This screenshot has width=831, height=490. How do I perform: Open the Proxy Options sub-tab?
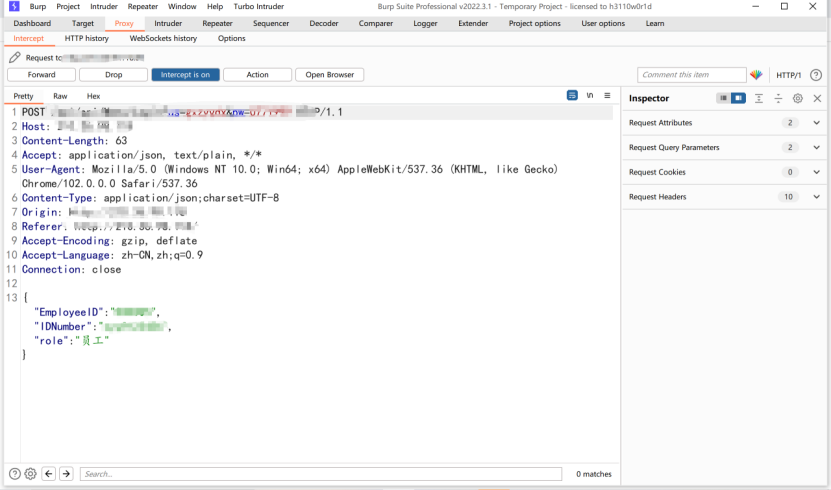[232, 38]
